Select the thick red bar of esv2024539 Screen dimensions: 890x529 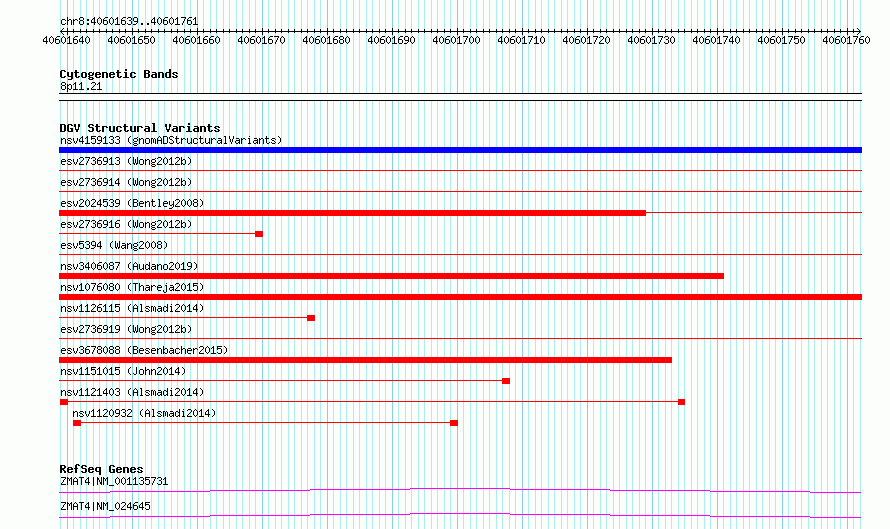point(352,213)
